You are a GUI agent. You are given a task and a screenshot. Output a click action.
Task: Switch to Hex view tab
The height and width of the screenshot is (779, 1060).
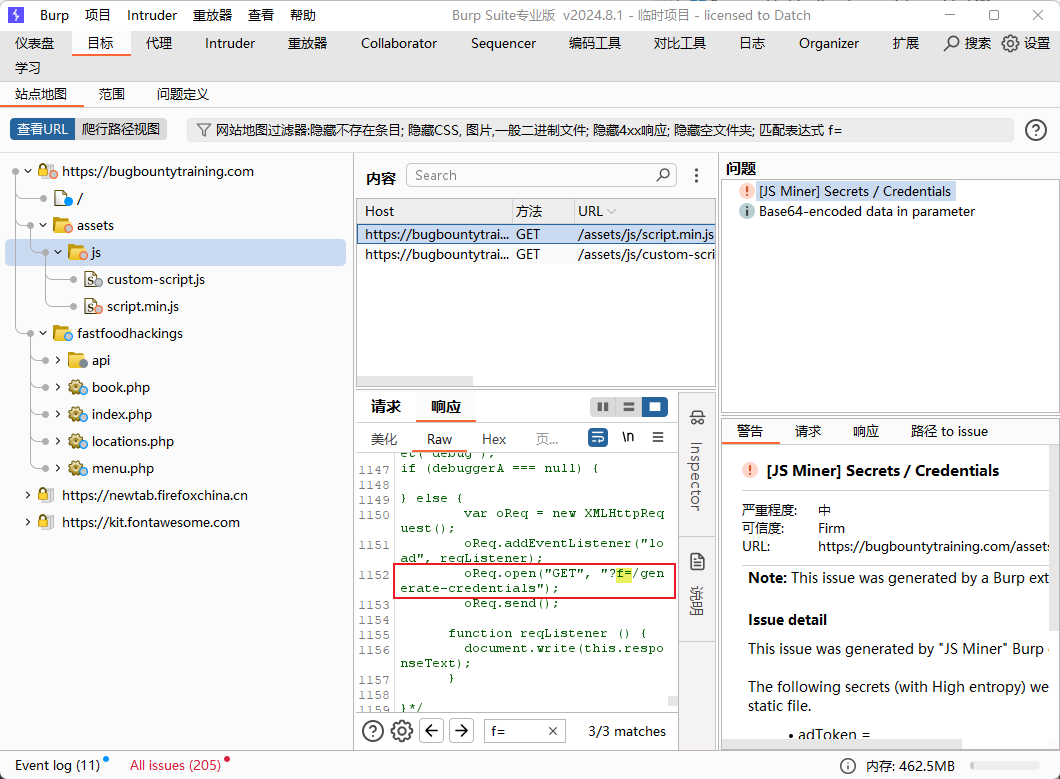(493, 440)
